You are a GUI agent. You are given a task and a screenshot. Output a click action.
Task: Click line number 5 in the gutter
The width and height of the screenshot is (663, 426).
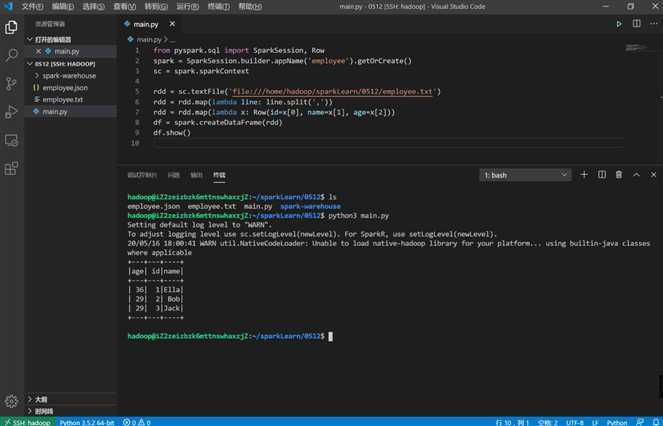tap(137, 91)
